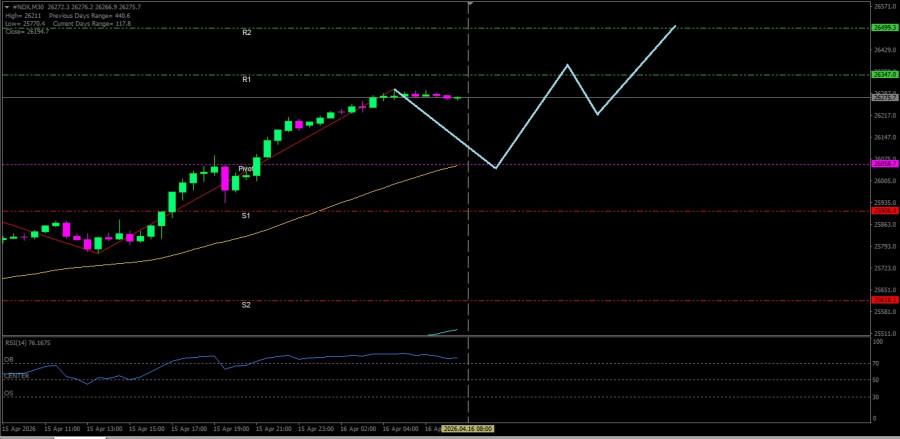Click the blue RSI line in indicator window
Image resolution: width=900 pixels, height=439 pixels.
tap(300, 358)
